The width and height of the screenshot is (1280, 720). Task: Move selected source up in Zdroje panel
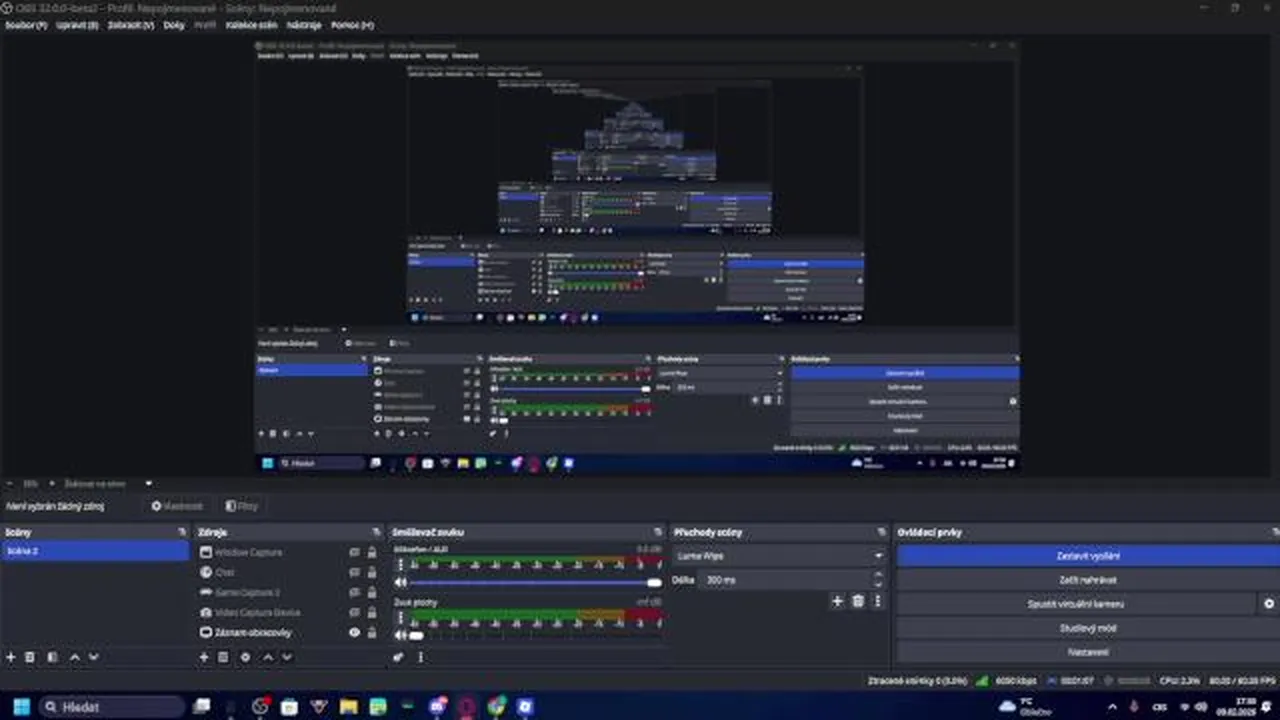point(267,657)
